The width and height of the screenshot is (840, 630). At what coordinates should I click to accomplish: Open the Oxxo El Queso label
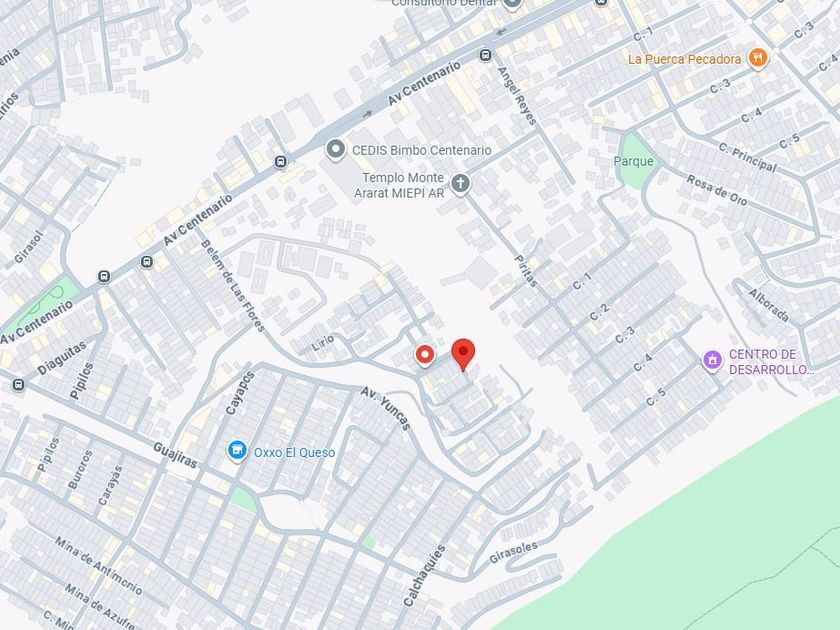(294, 453)
